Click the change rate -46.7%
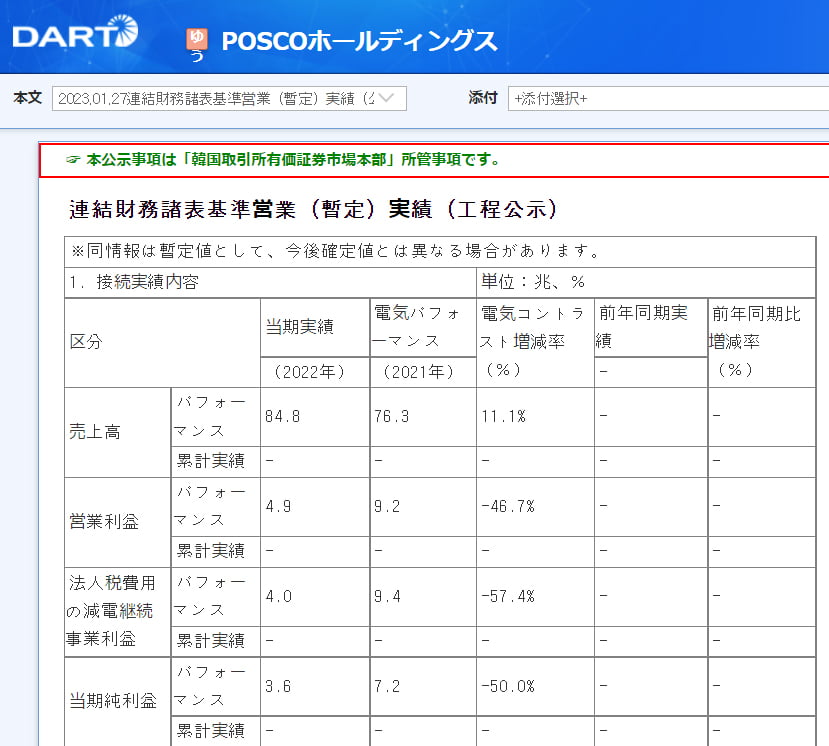The image size is (829, 746). (508, 506)
